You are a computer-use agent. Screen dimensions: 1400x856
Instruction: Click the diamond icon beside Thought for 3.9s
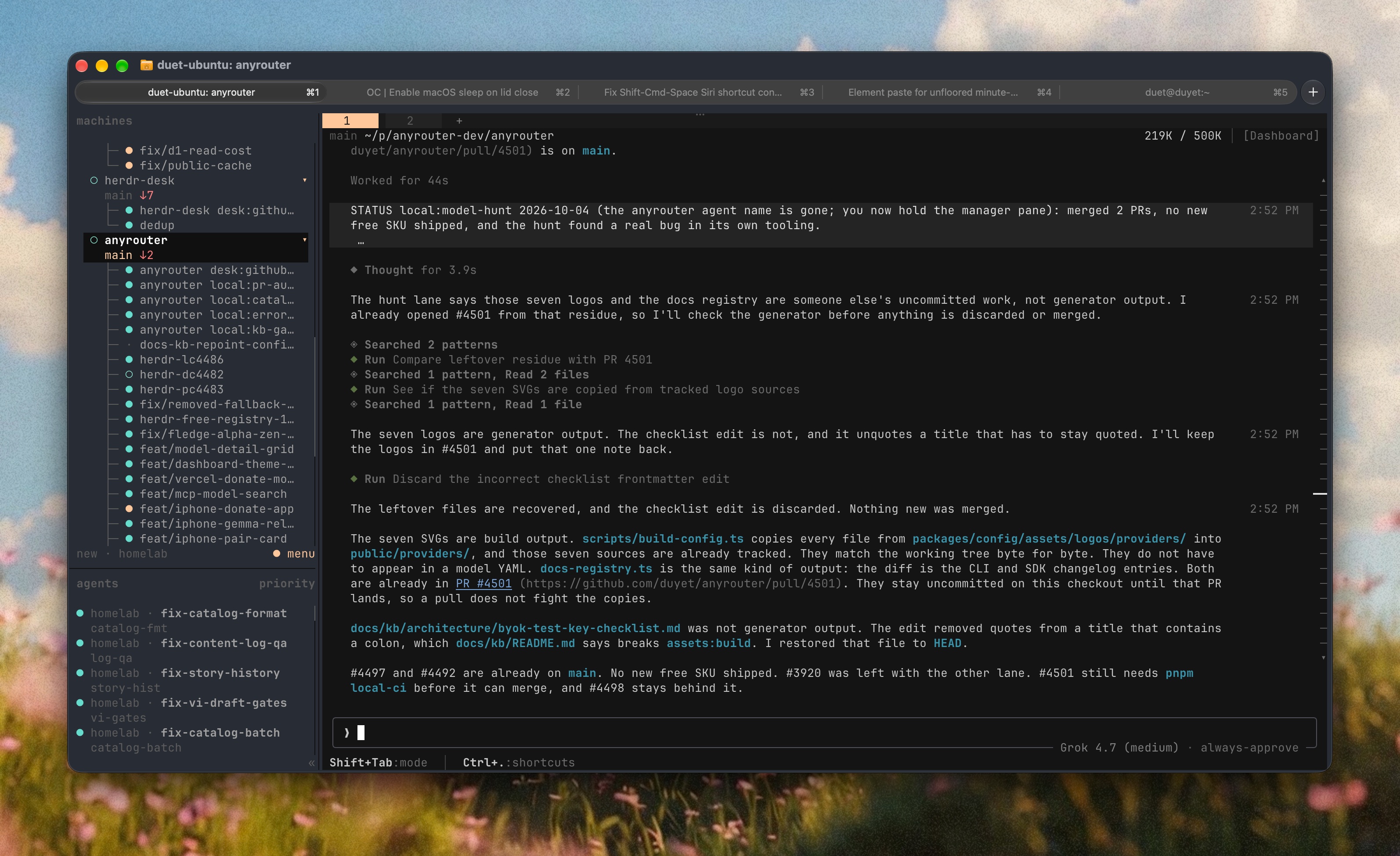click(x=354, y=270)
